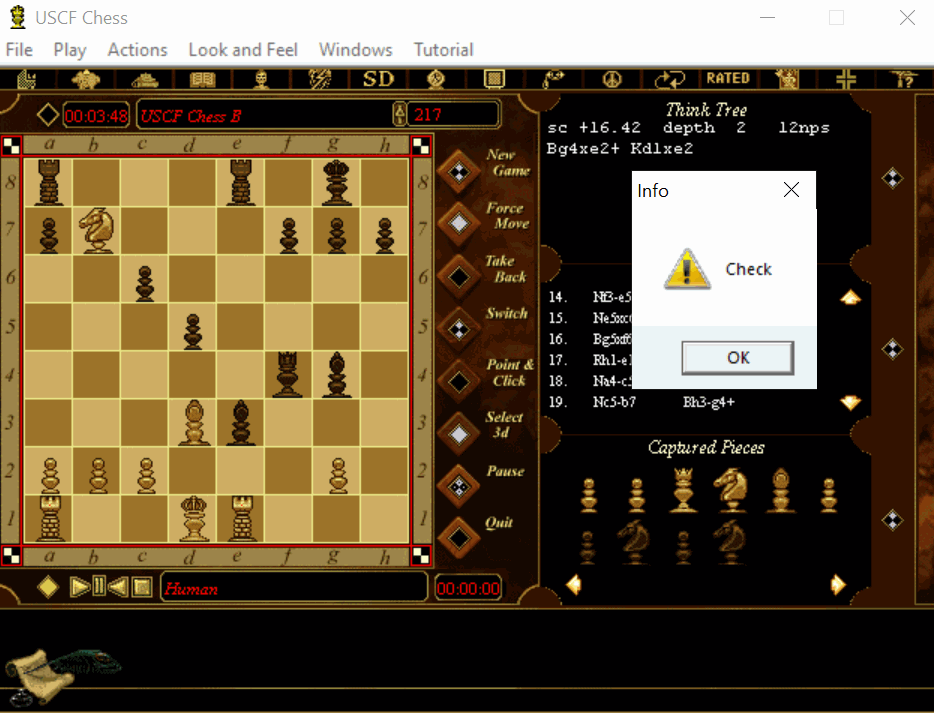Viewport: 934px width, 713px height.
Task: Click the Bh3-g4+ move in the move list
Action: tap(708, 402)
